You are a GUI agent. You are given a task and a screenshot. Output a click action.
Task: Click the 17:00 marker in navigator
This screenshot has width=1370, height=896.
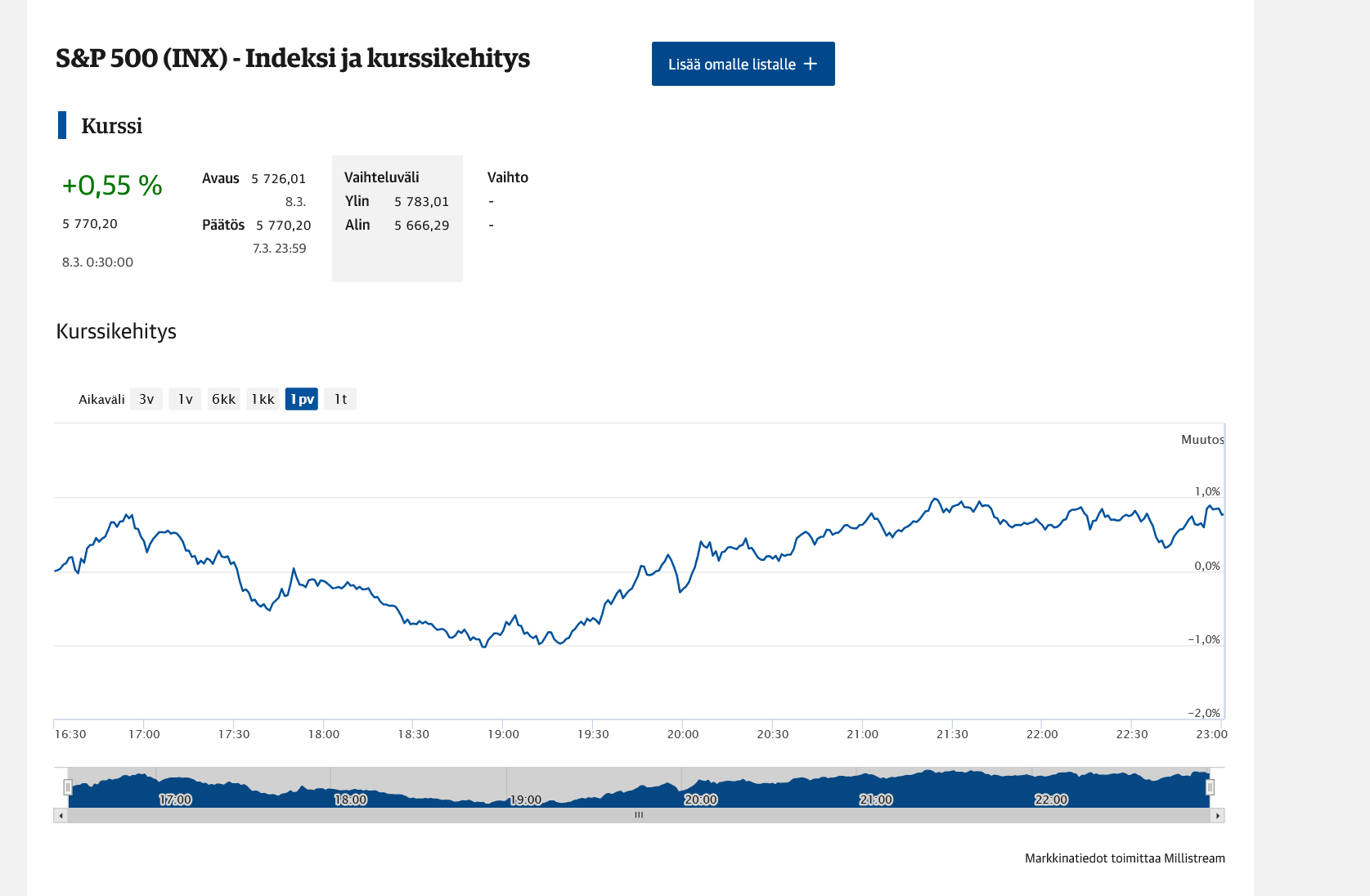[175, 800]
